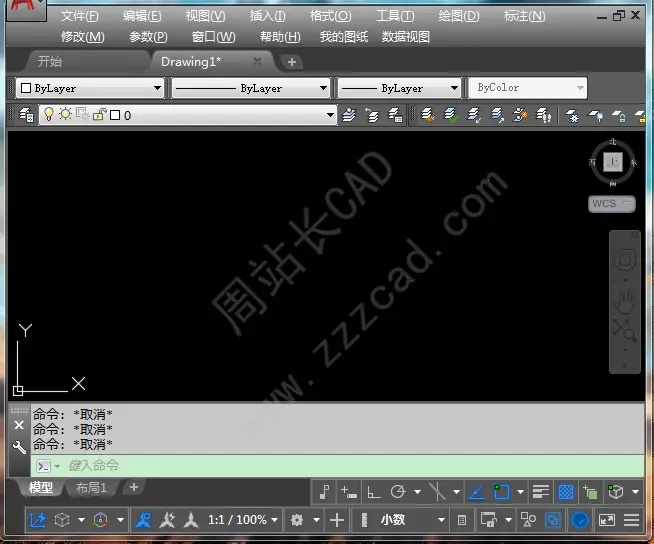This screenshot has height=544, width=654.
Task: Toggle layer 0 lock padlock icon
Action: (99, 114)
